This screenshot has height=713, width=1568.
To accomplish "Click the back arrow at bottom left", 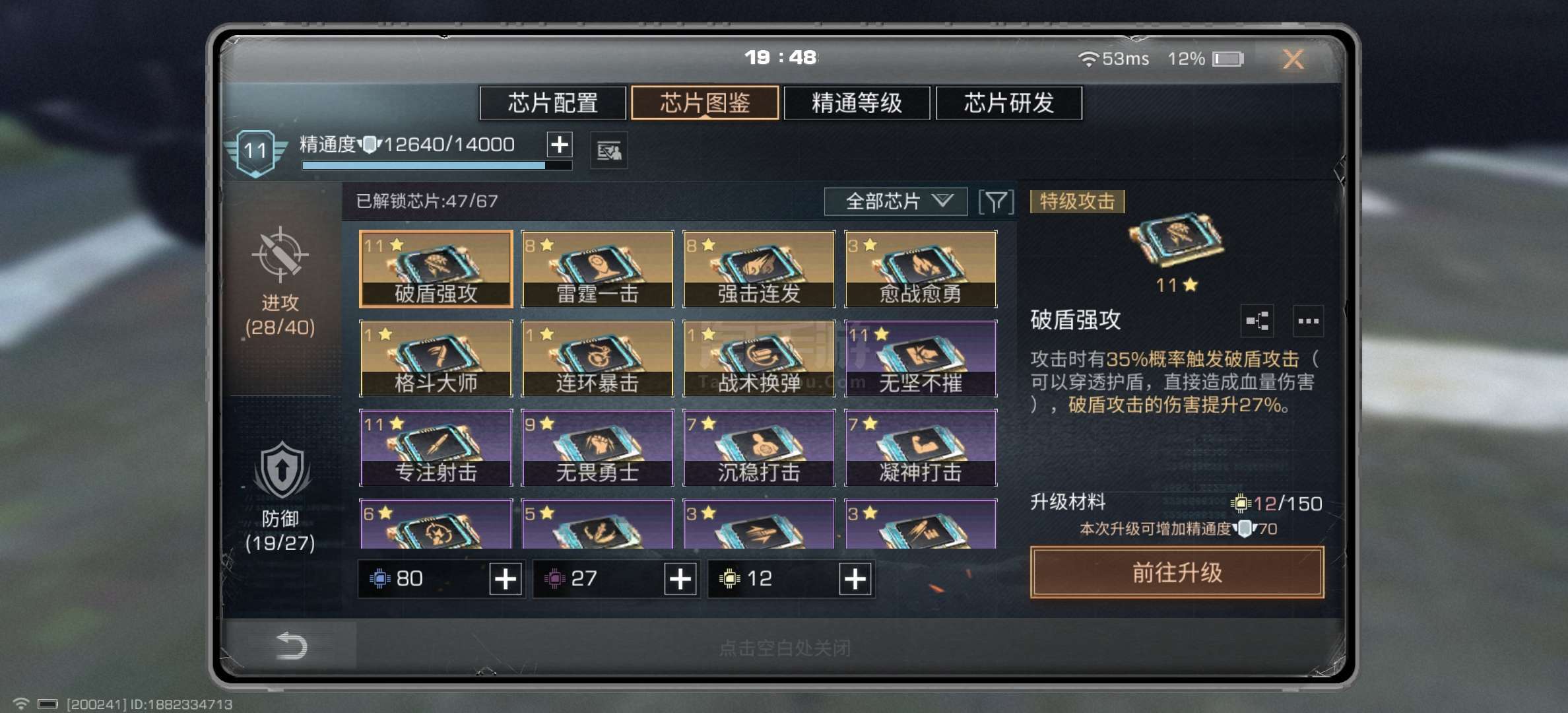I will coord(291,646).
